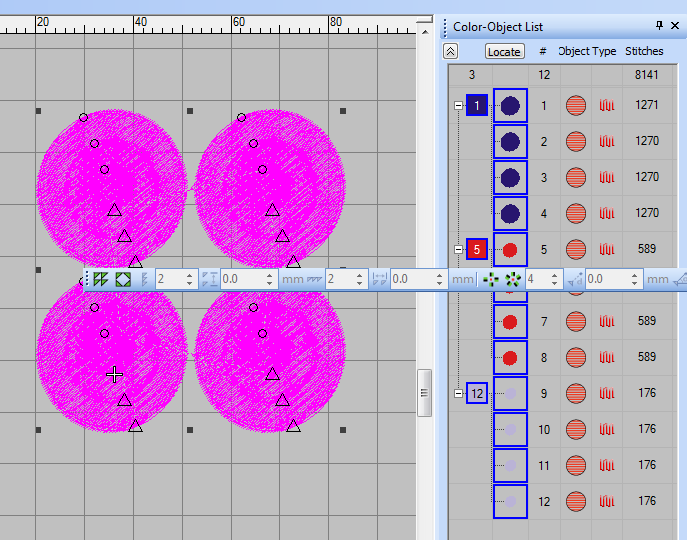Select object 1 thumbnail in list
The height and width of the screenshot is (540, 687).
tap(510, 106)
